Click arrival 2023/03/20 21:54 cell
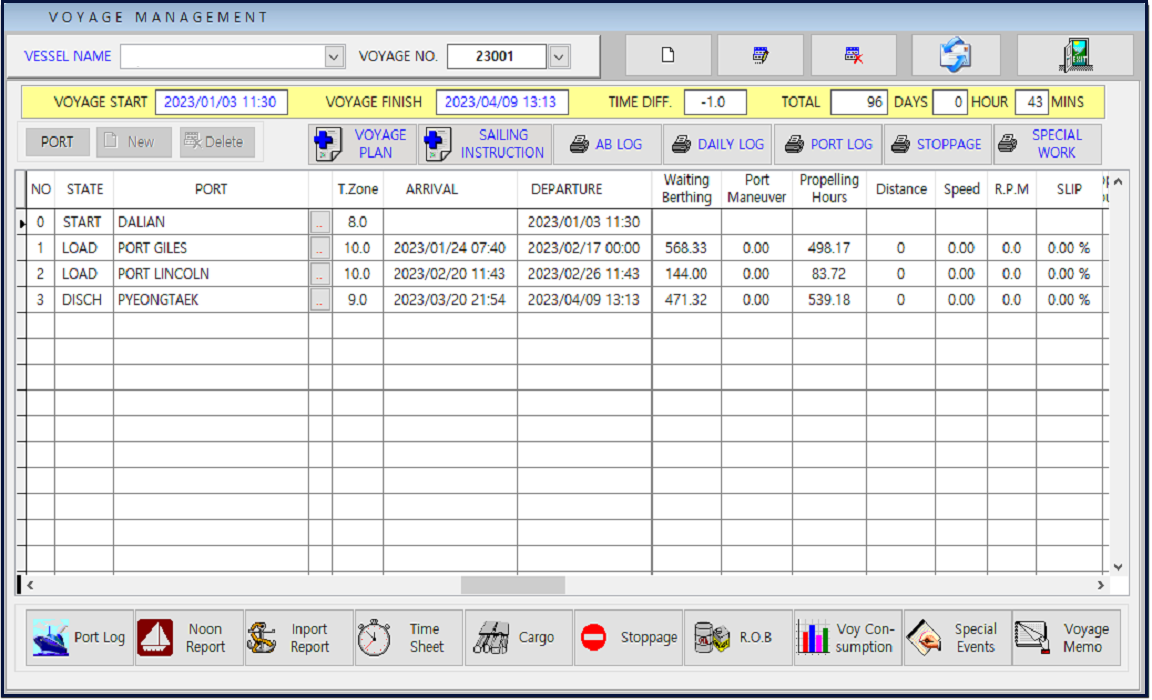This screenshot has width=1152, height=700. tap(450, 300)
